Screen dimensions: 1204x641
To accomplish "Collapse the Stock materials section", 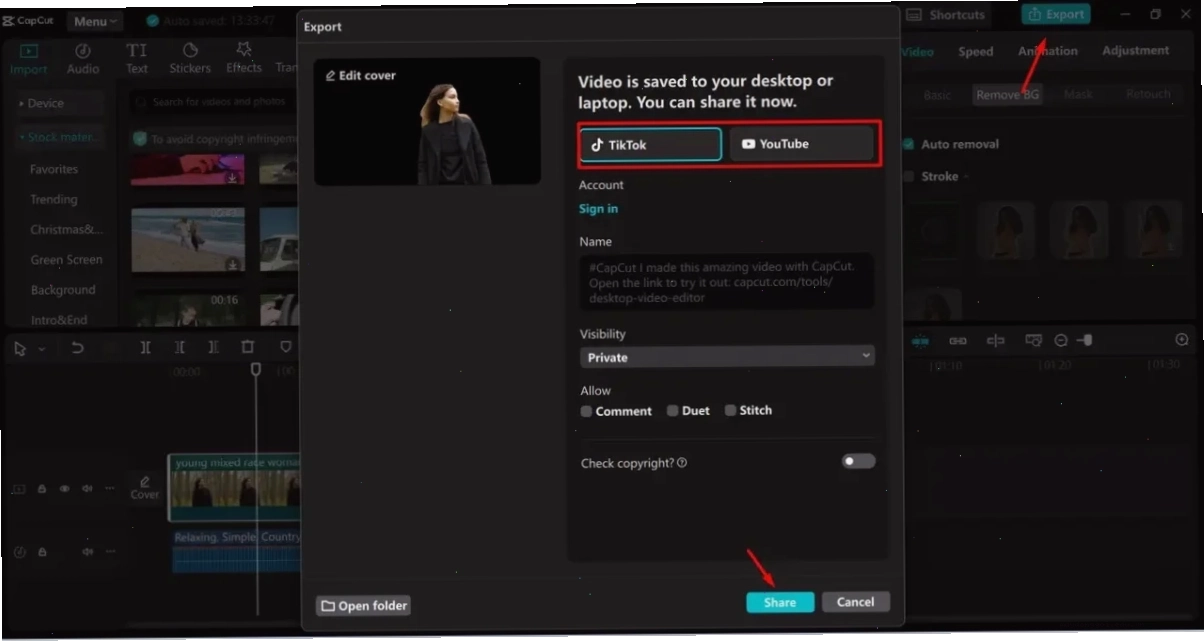I will point(58,137).
